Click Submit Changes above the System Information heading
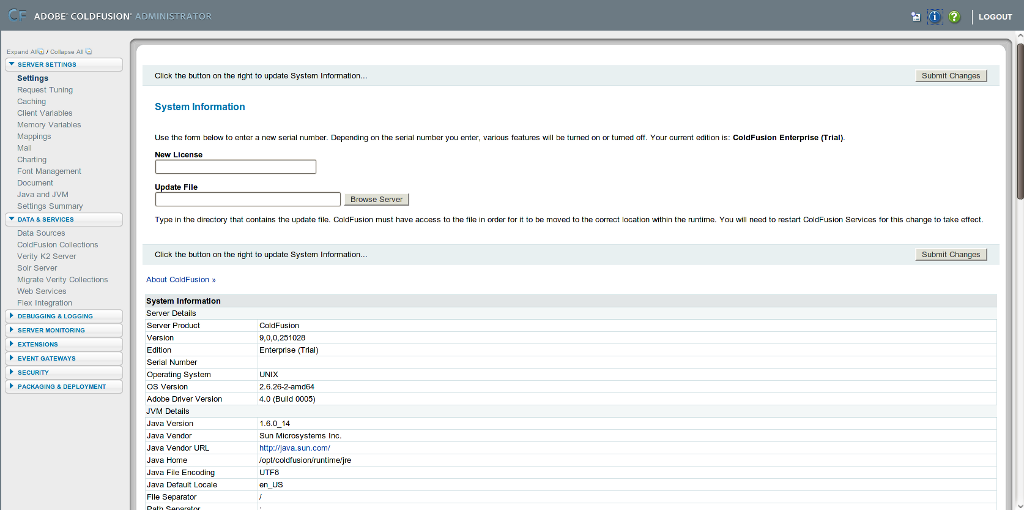The width and height of the screenshot is (1024, 510). pos(951,76)
